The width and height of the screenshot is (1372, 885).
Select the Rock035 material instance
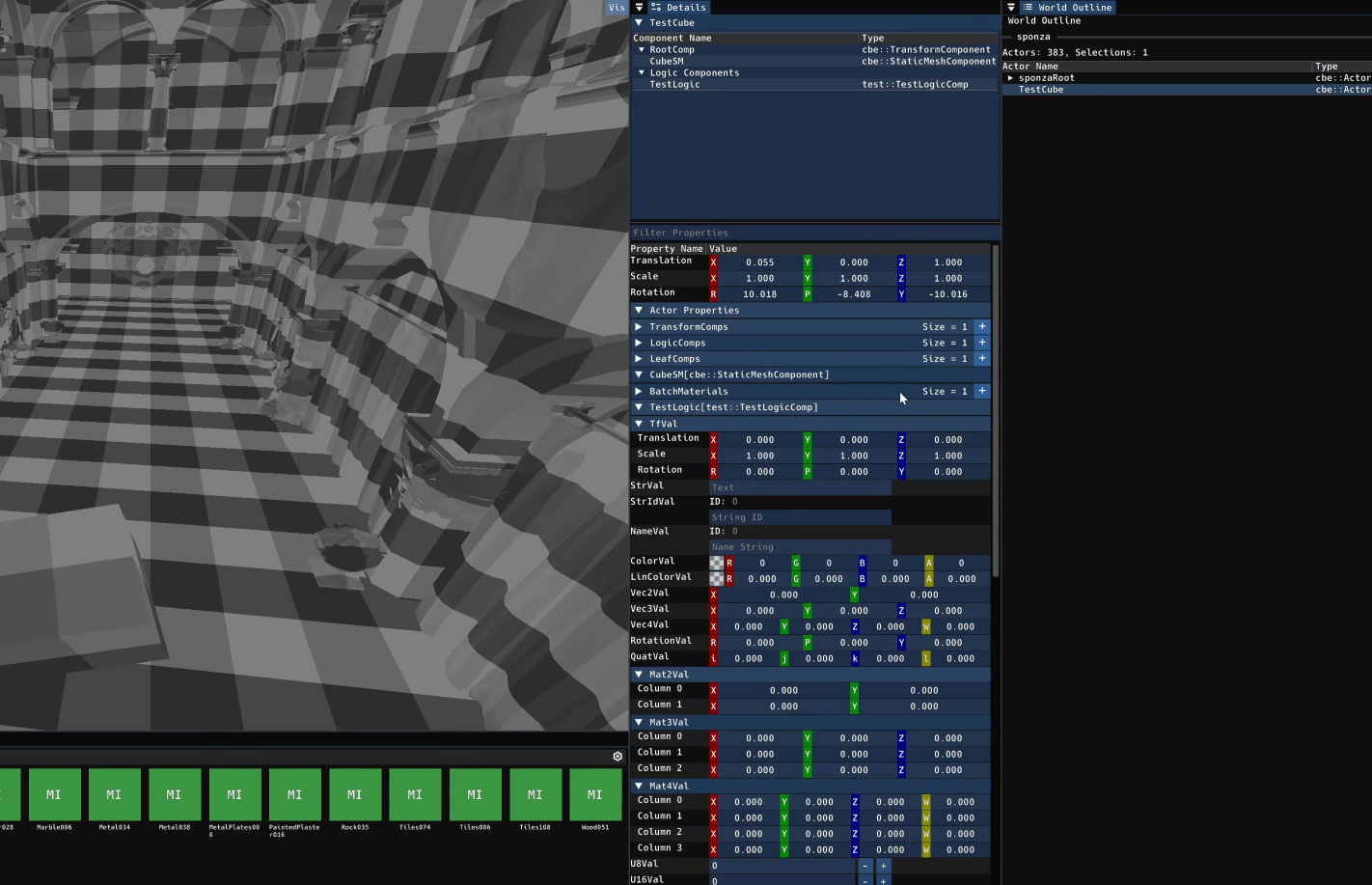pos(354,794)
